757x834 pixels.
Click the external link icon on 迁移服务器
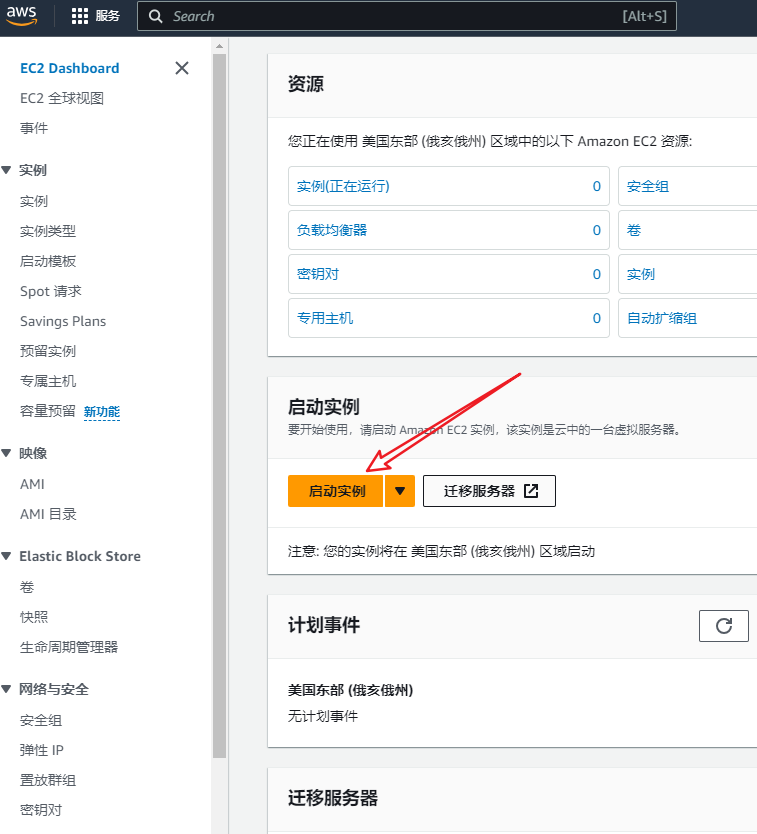click(531, 491)
